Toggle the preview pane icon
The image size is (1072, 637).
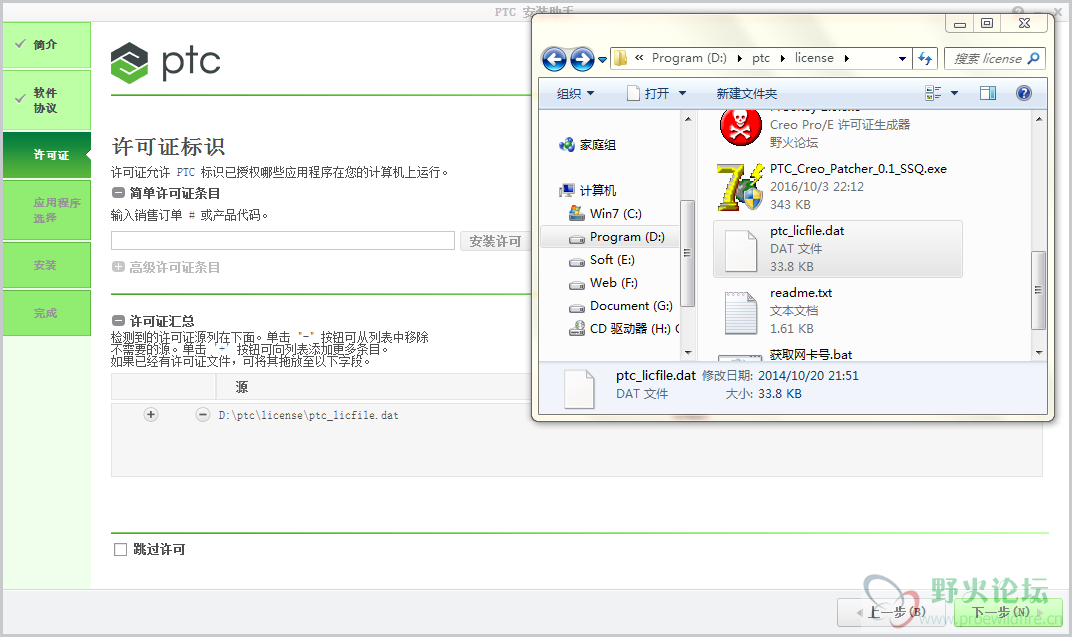pyautogui.click(x=988, y=93)
